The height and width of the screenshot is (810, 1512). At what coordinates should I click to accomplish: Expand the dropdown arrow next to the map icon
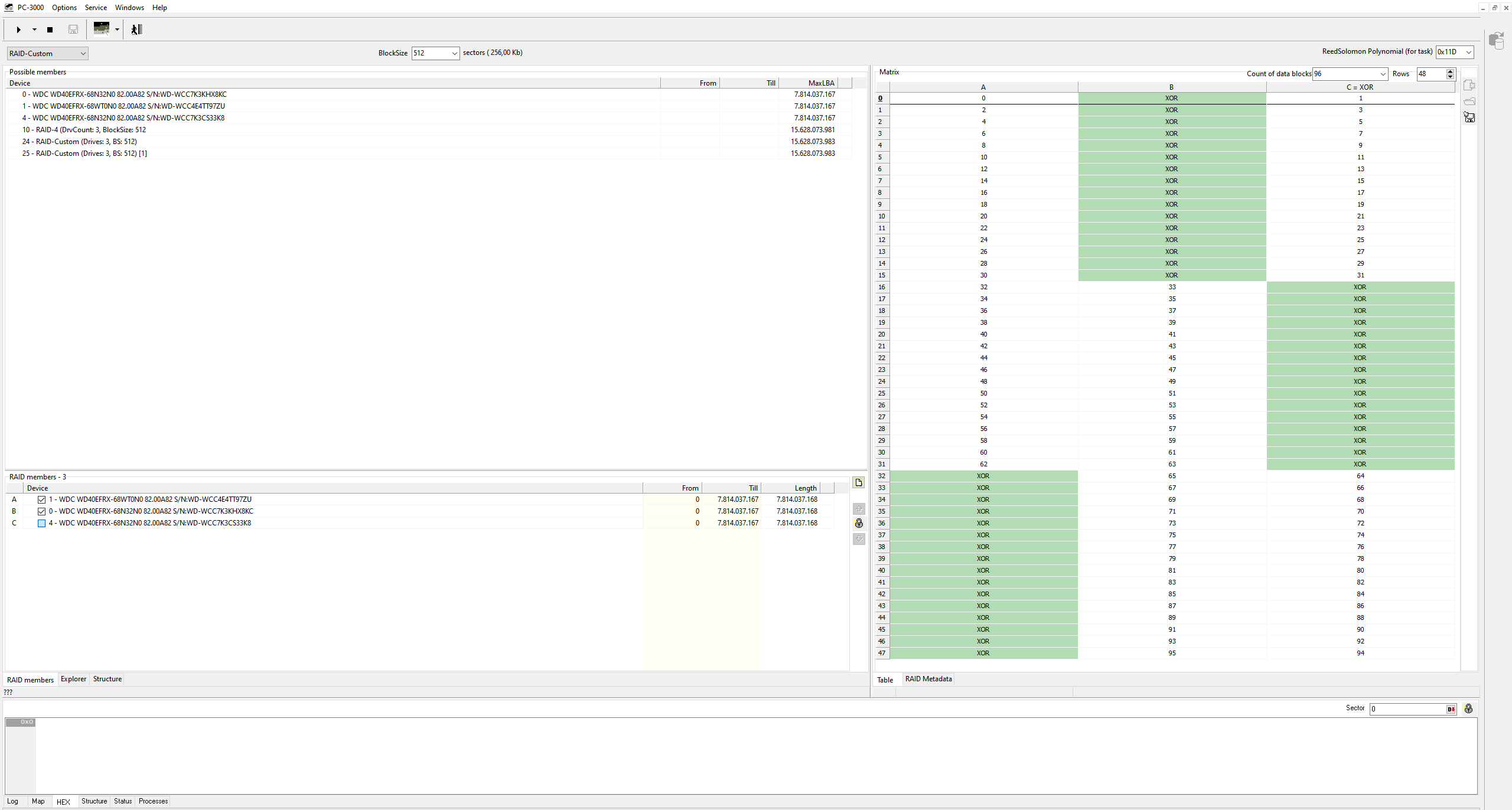[x=117, y=30]
